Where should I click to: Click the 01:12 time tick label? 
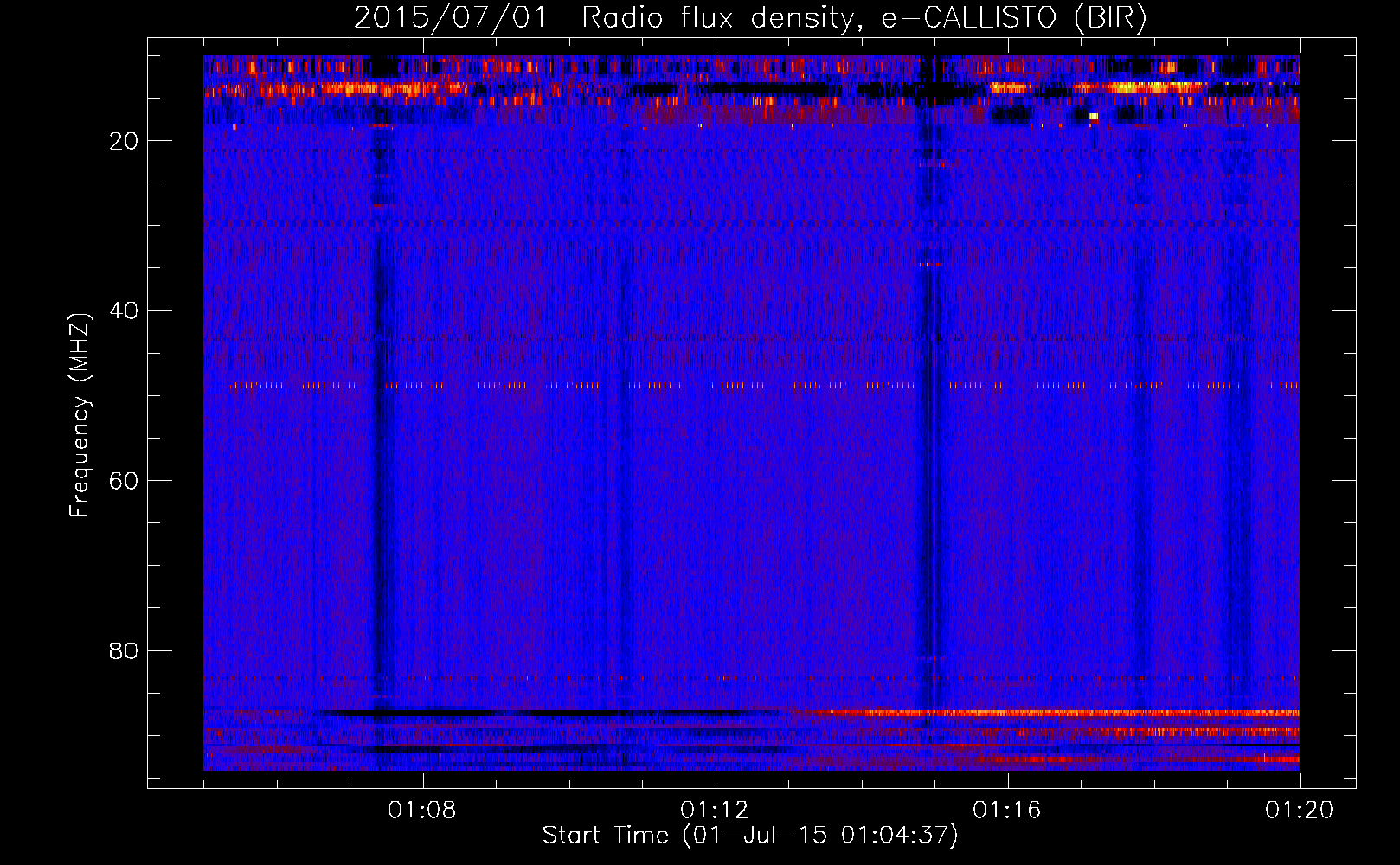pos(715,811)
